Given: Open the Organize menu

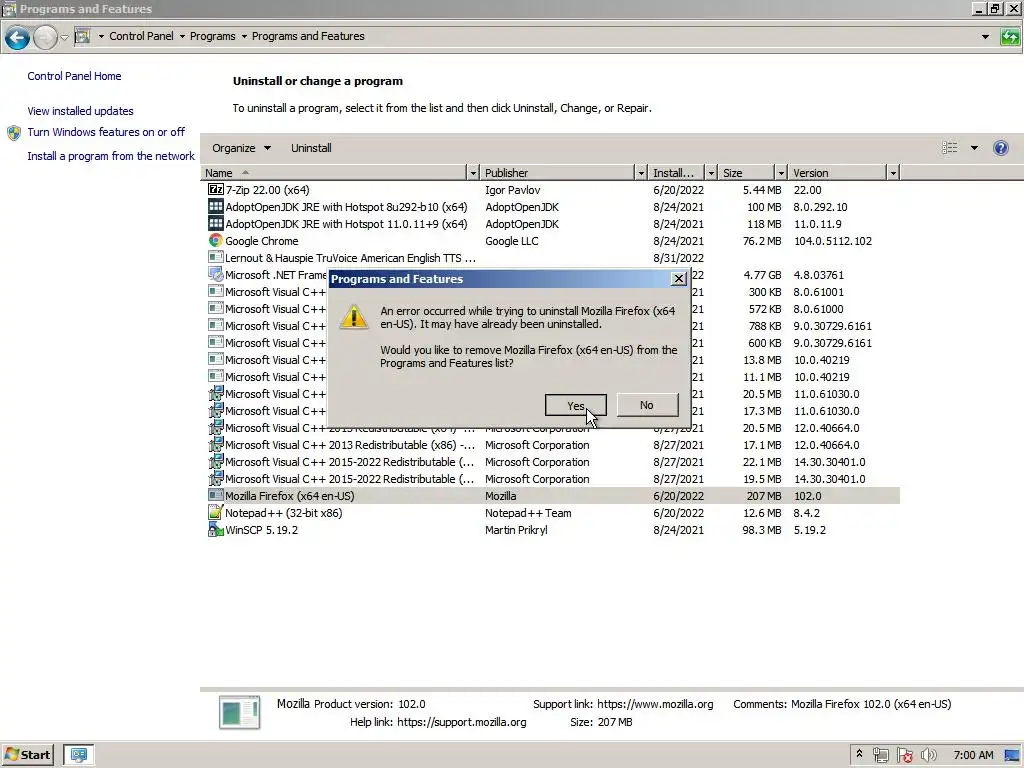Looking at the screenshot, I should tap(241, 148).
